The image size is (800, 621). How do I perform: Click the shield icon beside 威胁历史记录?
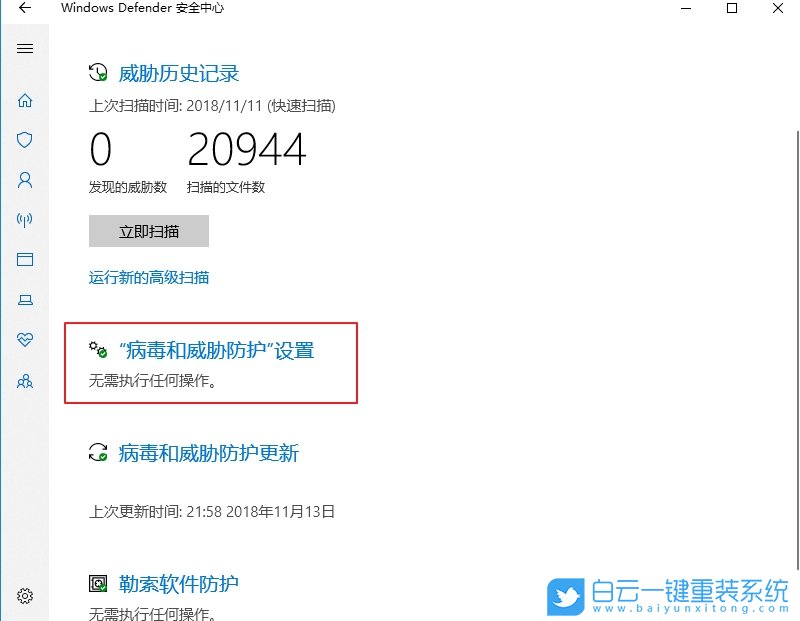click(95, 72)
